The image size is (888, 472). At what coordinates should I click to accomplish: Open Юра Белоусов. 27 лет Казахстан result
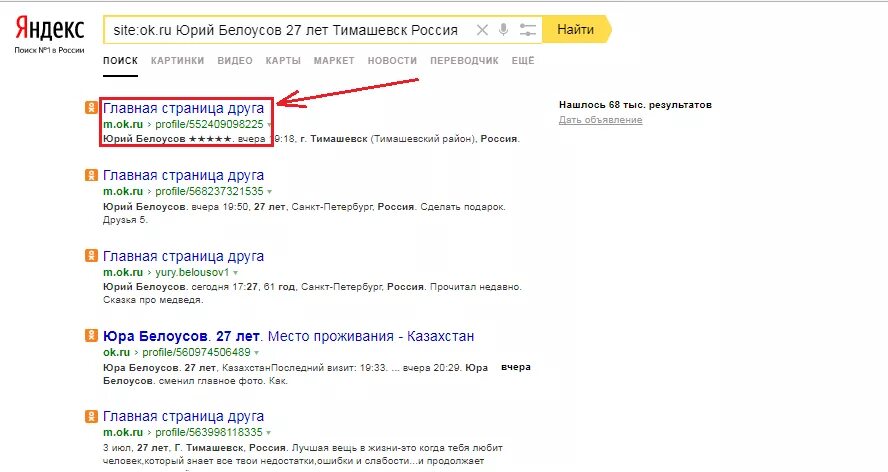(288, 336)
